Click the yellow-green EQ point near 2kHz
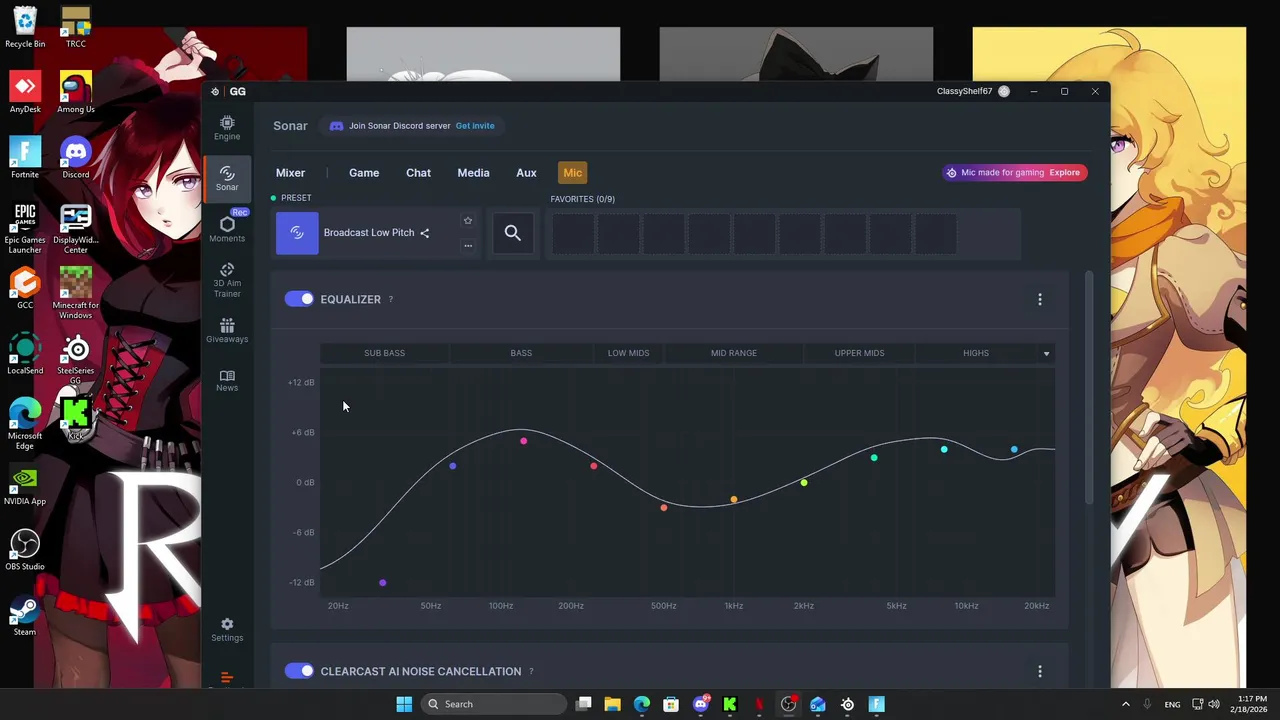 [804, 483]
